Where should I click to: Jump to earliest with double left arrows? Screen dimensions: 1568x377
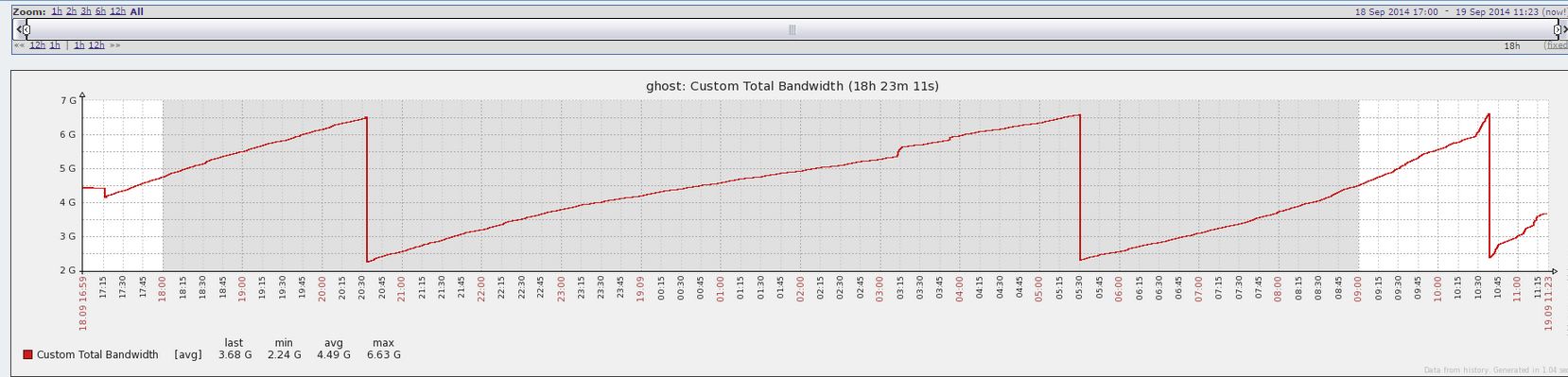pyautogui.click(x=19, y=45)
